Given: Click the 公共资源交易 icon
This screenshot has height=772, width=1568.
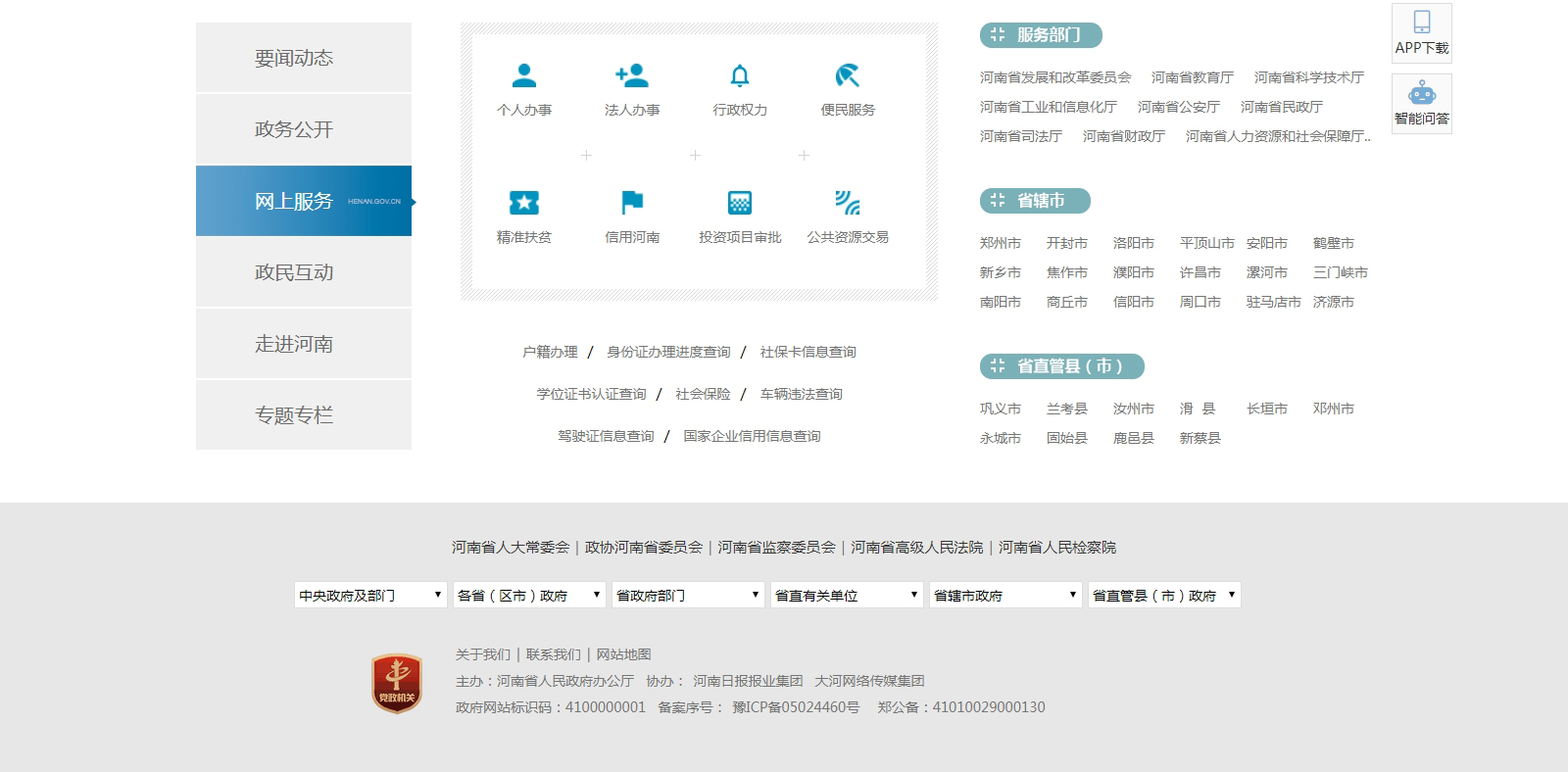Looking at the screenshot, I should point(848,203).
